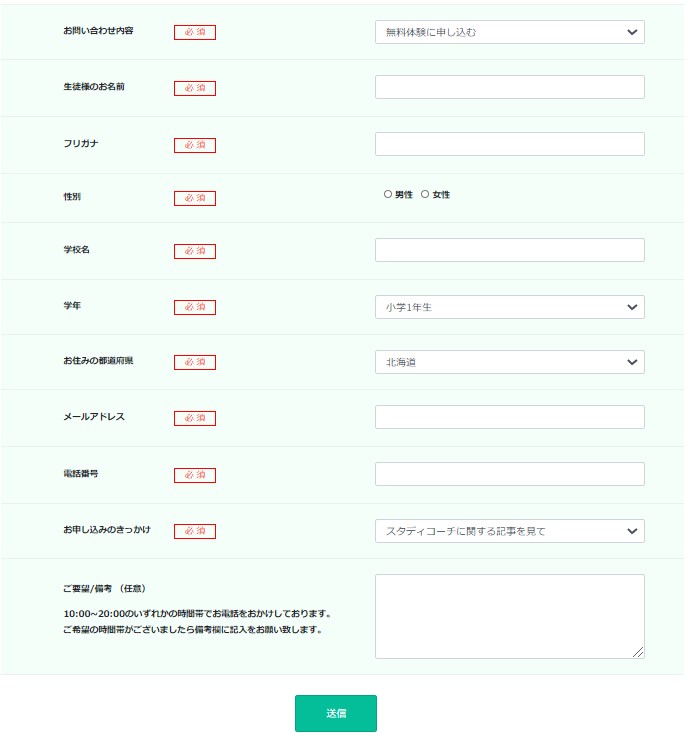Screen dimensions: 692x752
Task: Open the prefecture dropdown showing 北海道
Action: coord(509,362)
